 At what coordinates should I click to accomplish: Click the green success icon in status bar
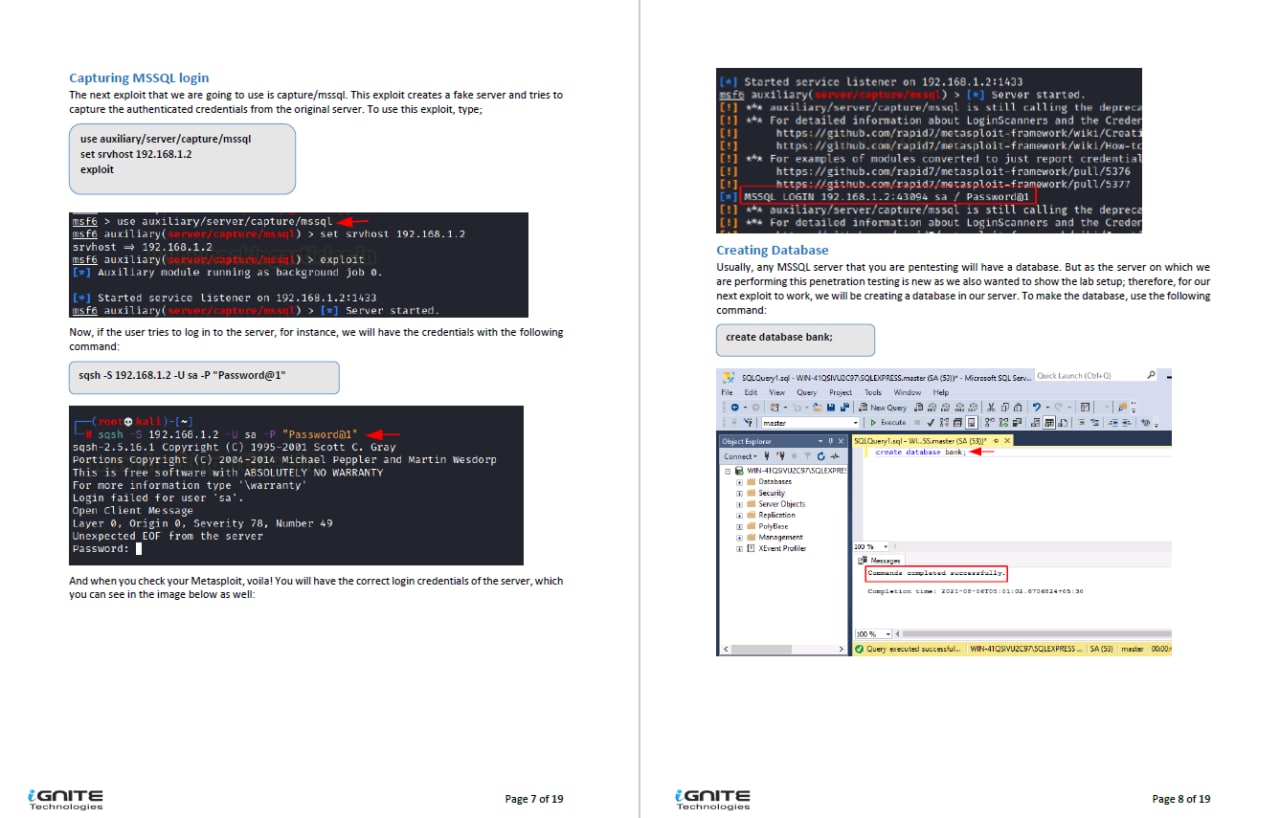(x=859, y=648)
